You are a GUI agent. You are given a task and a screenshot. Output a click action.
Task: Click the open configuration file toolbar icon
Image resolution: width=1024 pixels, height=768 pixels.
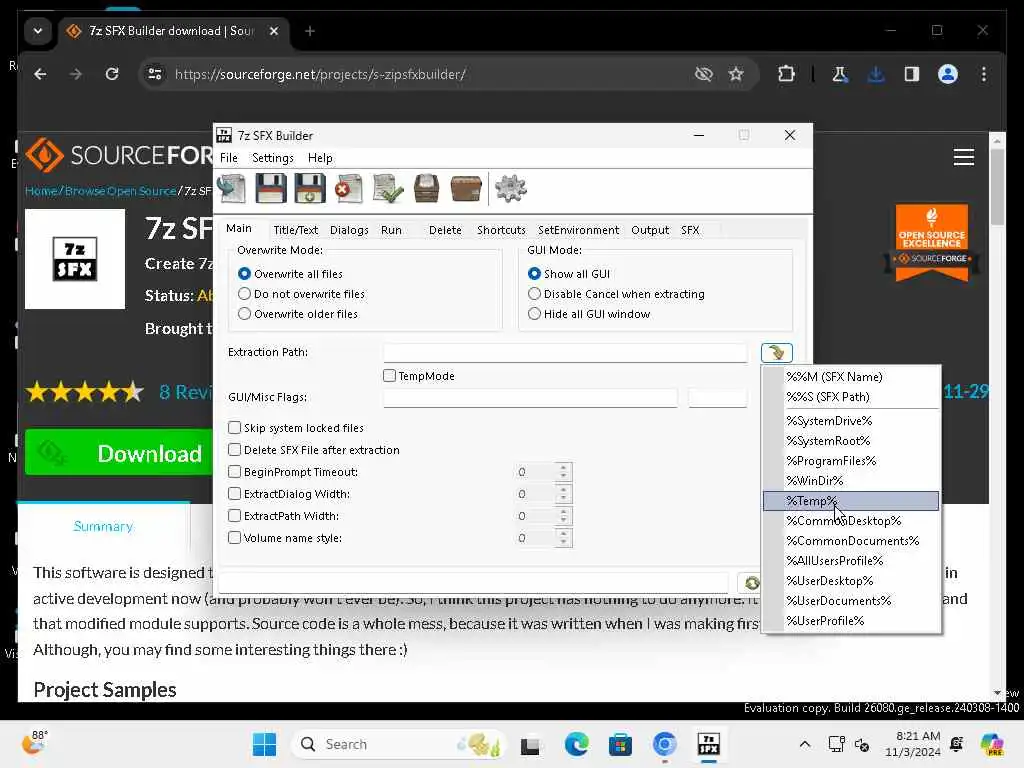[232, 189]
